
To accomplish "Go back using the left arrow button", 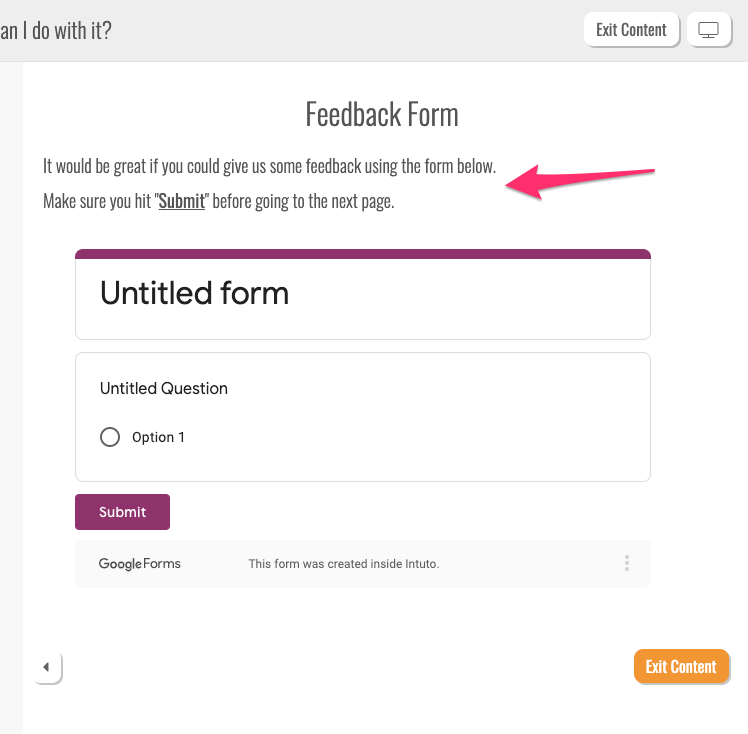I will tap(46, 667).
